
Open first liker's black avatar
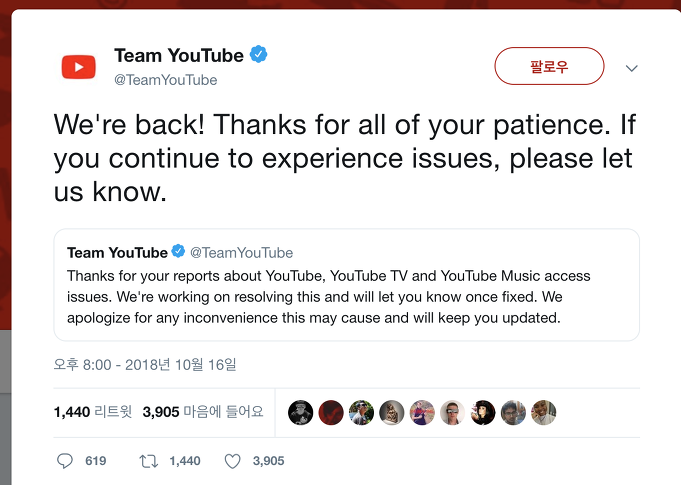(x=300, y=412)
